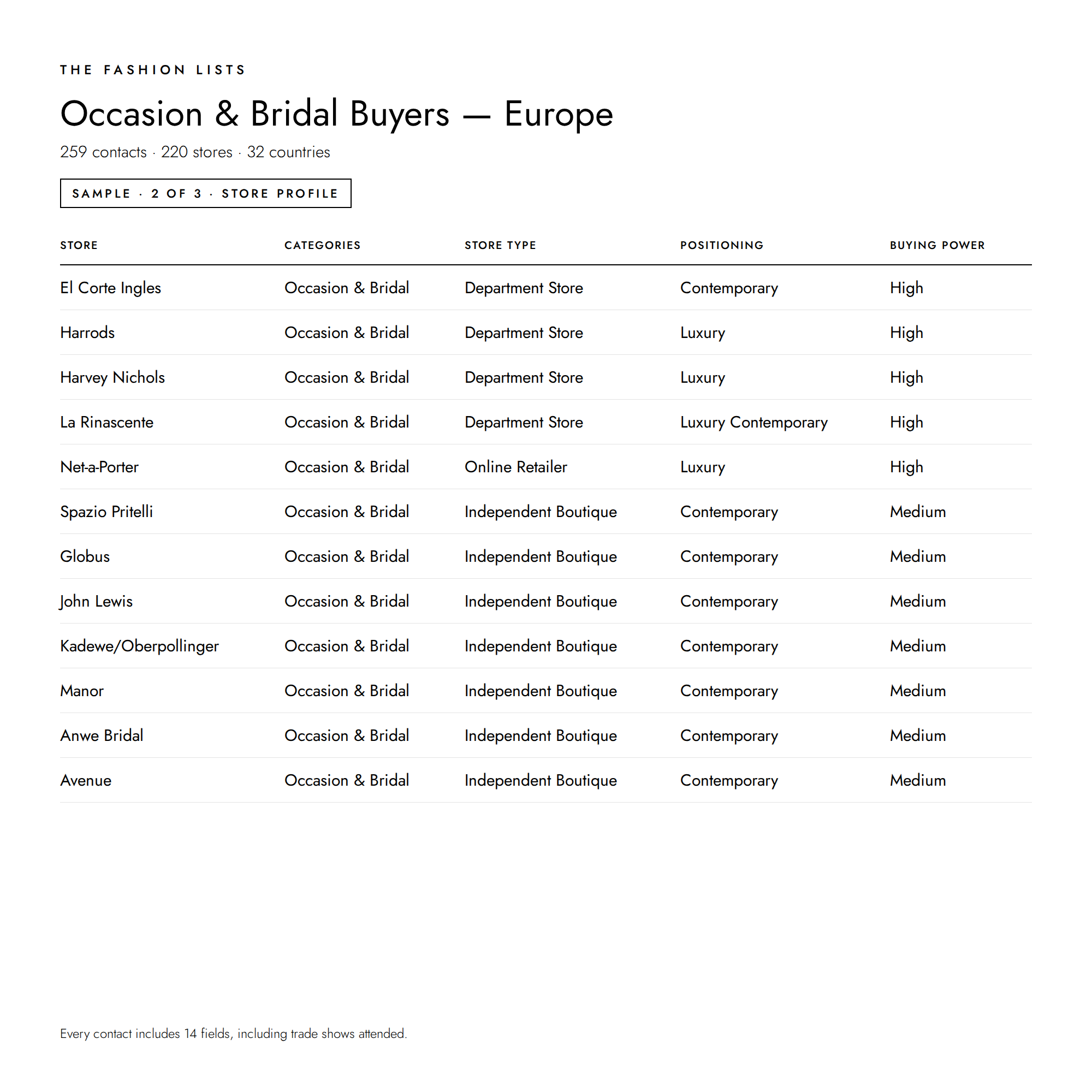Click the Positioning column header
Image resolution: width=1092 pixels, height=1092 pixels.
pyautogui.click(x=722, y=245)
